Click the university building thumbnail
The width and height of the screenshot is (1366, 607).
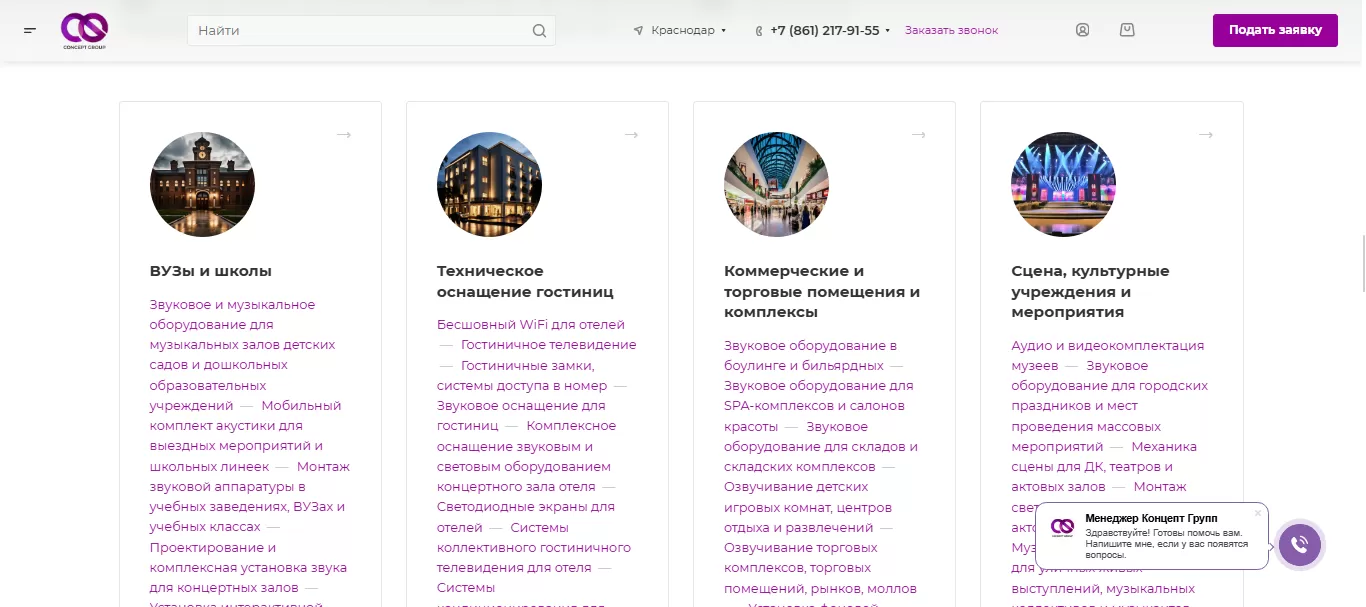click(202, 185)
